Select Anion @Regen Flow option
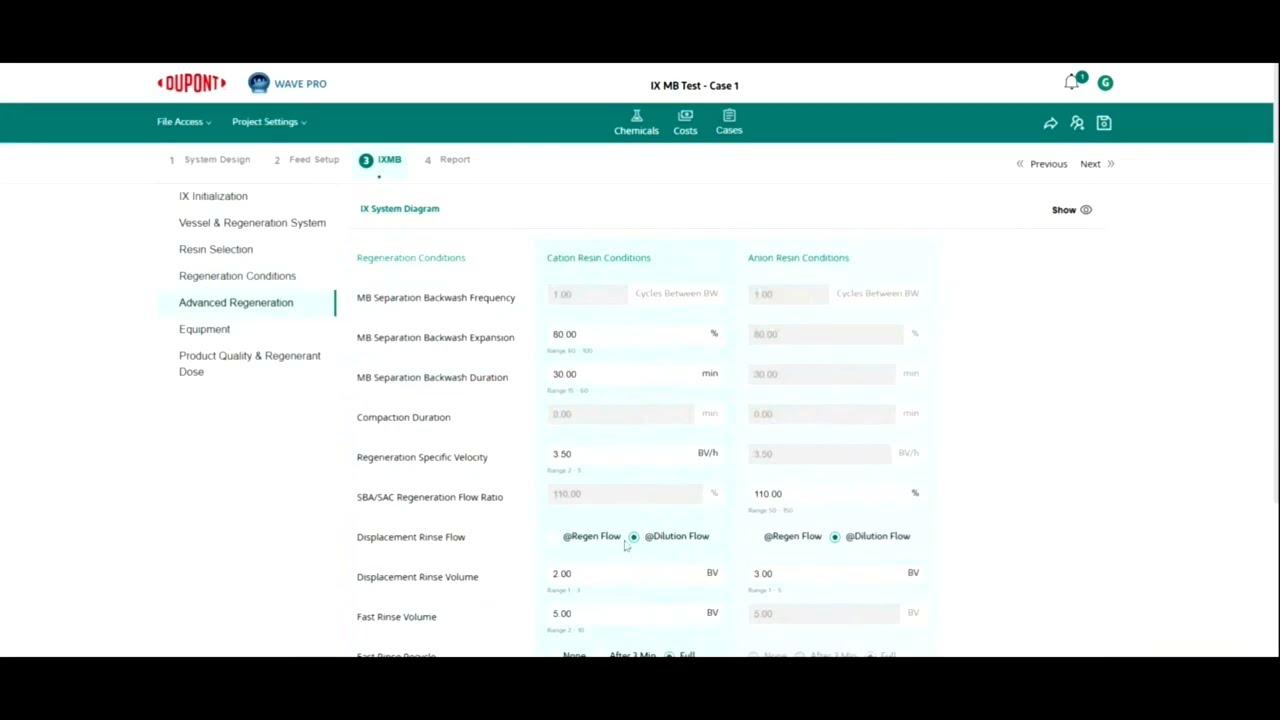The image size is (1280, 720). tap(792, 536)
